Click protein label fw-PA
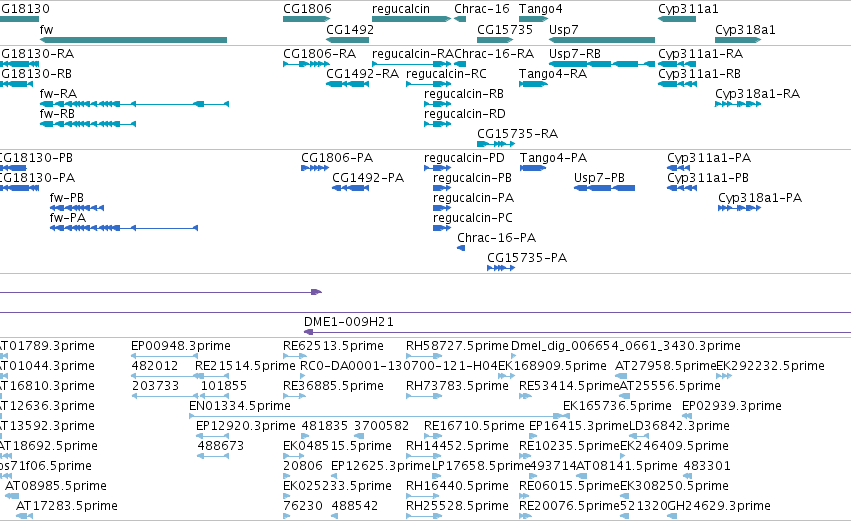Screen dimensions: 851x521 [x=68, y=218]
